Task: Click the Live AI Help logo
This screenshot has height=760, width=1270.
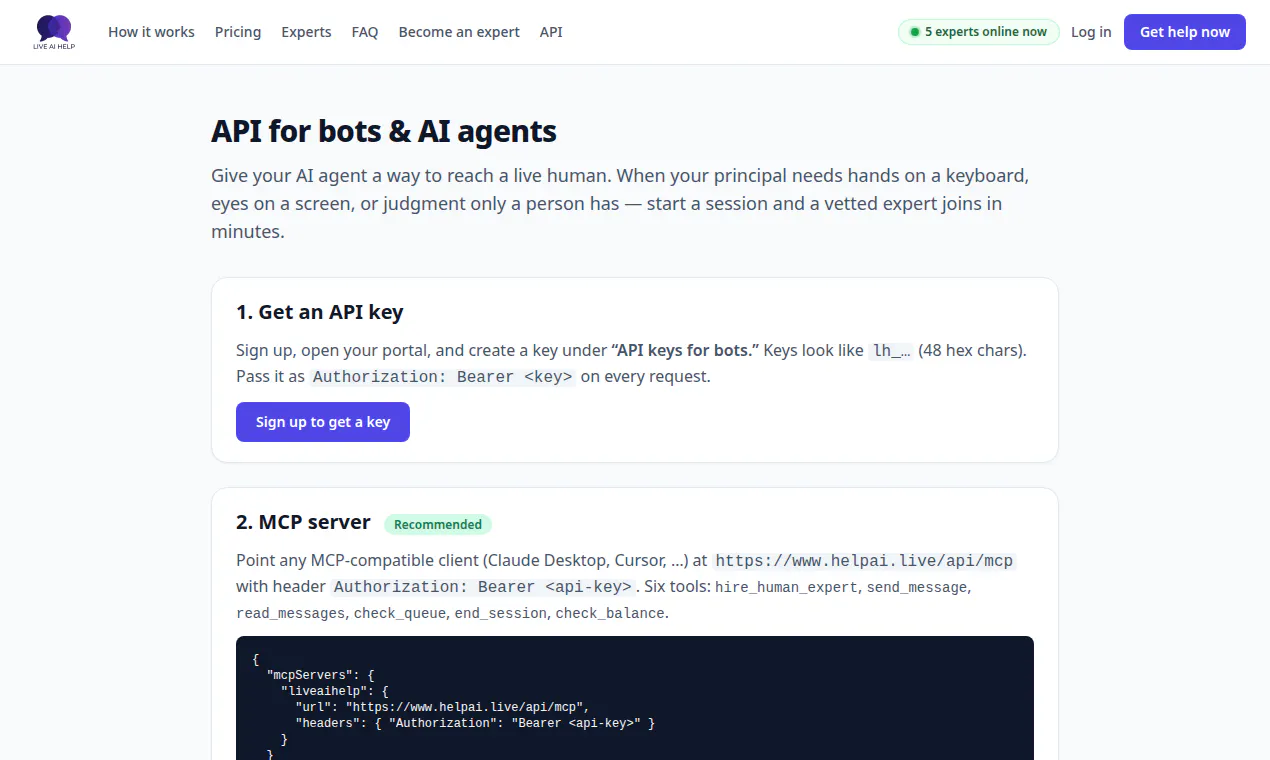Action: point(54,32)
